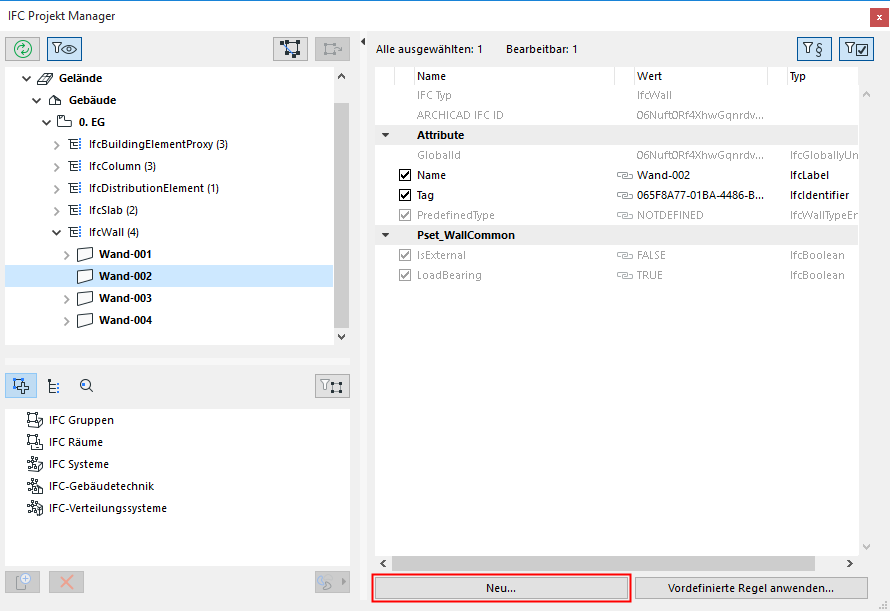The height and width of the screenshot is (611, 890).
Task: Click the link icon beside Wand-002 value
Action: tap(624, 175)
